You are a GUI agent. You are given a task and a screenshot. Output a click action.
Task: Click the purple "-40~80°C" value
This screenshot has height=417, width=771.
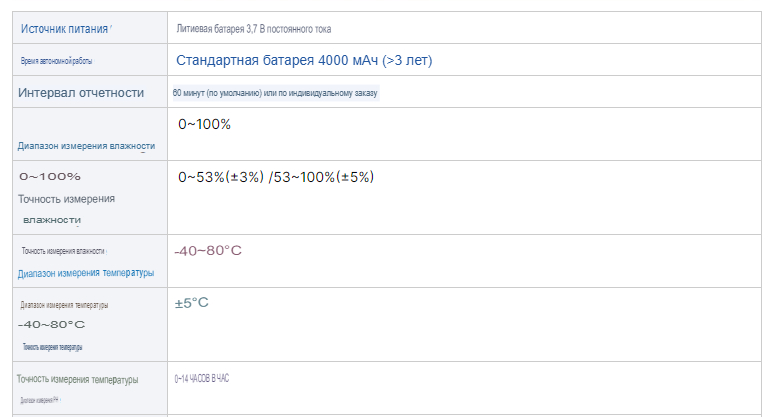click(x=208, y=250)
